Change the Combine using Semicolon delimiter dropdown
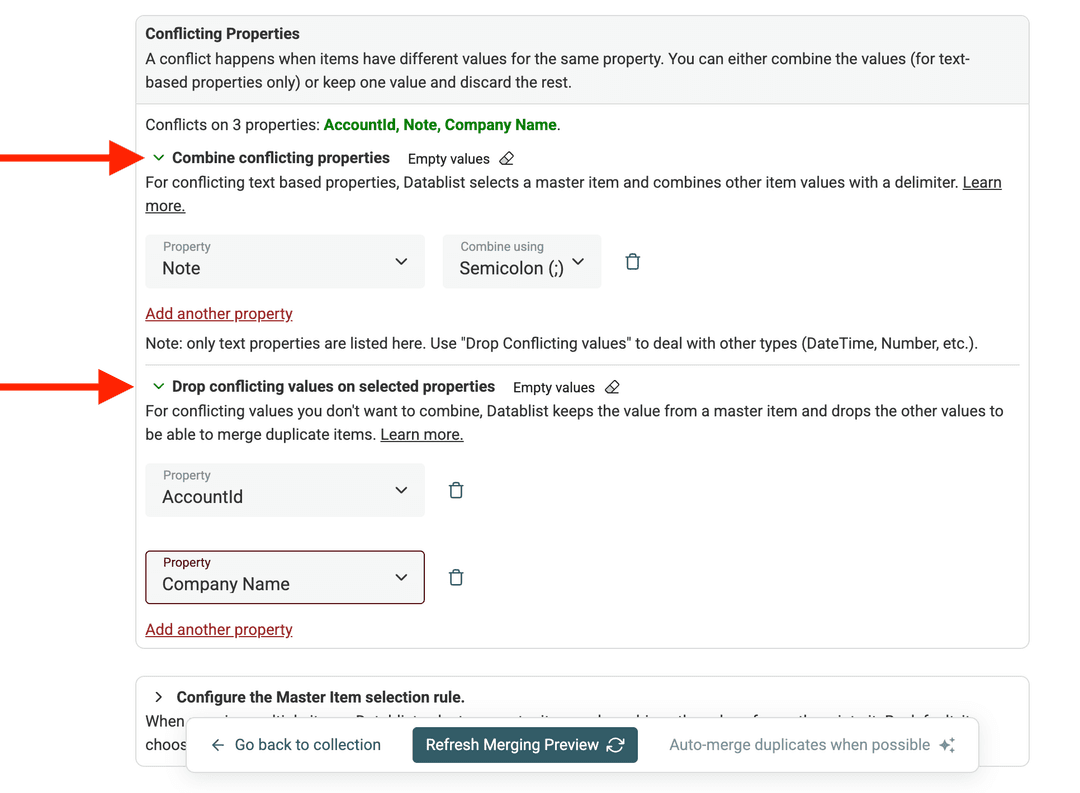Viewport: 1080px width, 793px height. tap(521, 261)
